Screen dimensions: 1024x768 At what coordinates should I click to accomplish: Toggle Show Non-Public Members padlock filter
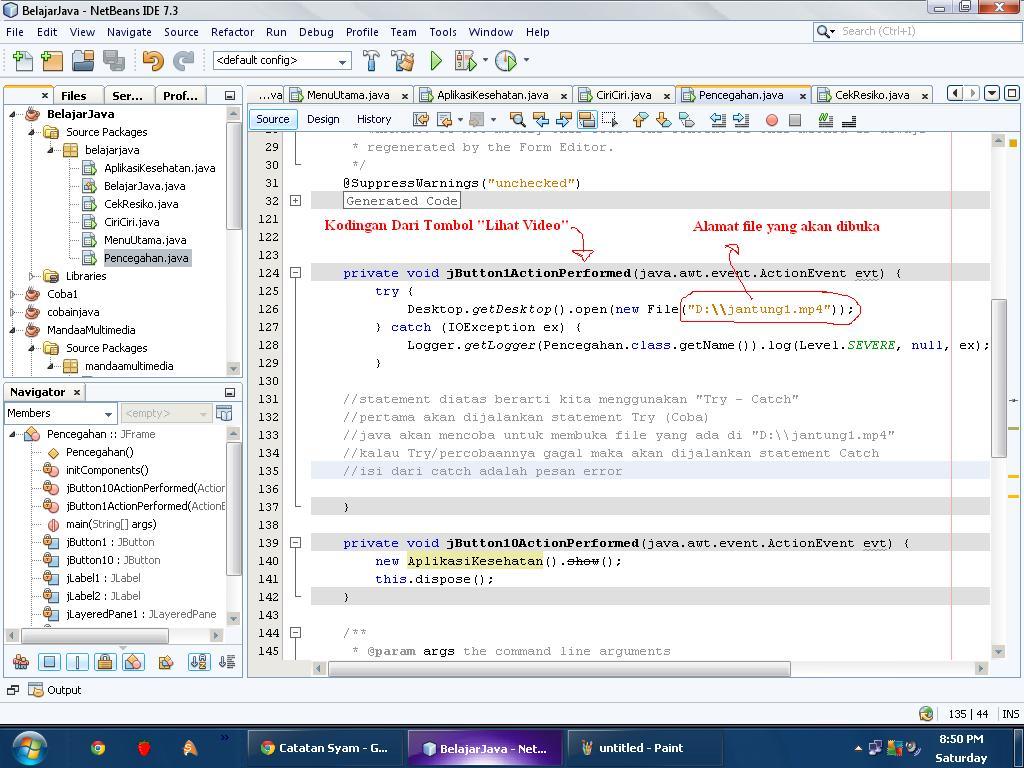coord(104,662)
